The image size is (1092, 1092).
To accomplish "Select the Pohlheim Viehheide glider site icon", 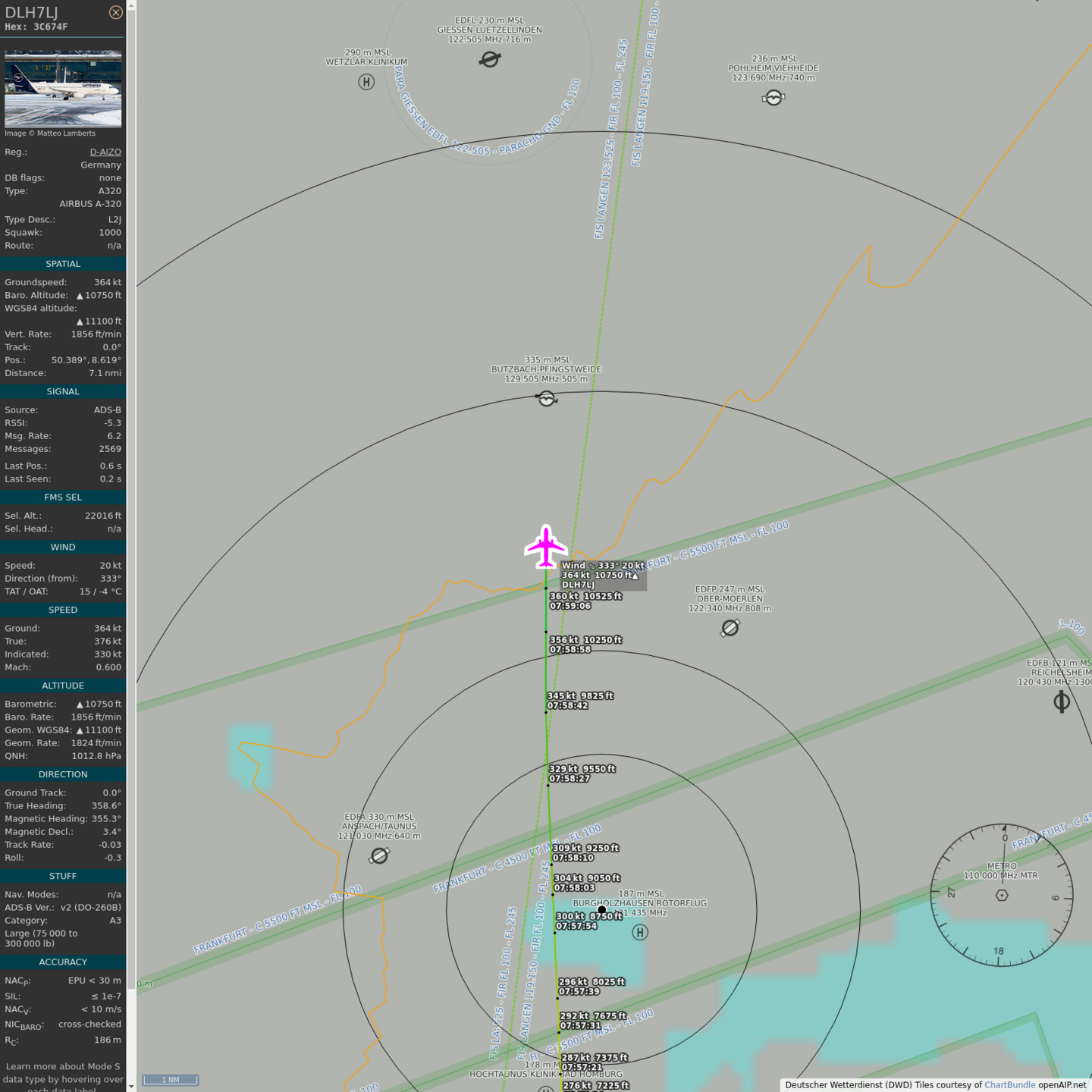I will click(773, 98).
